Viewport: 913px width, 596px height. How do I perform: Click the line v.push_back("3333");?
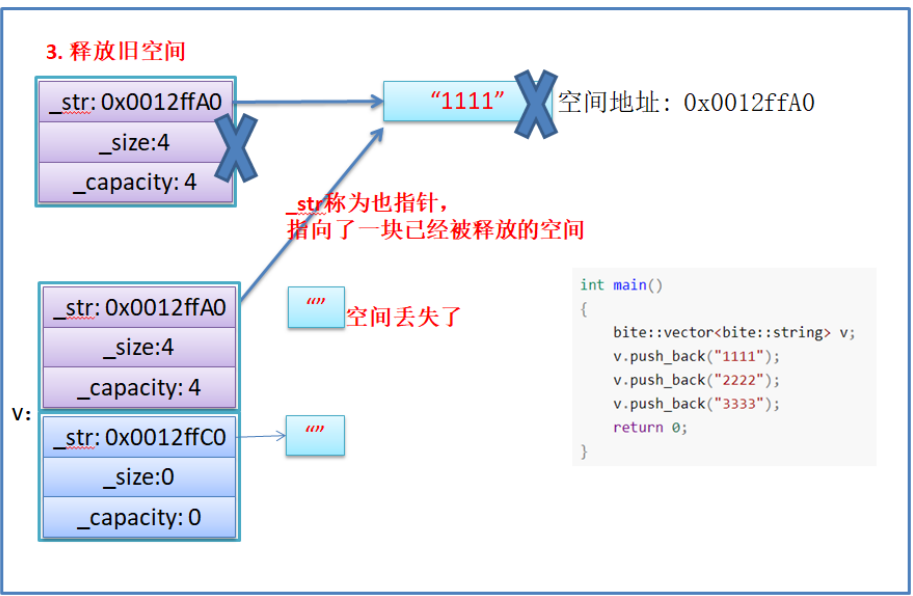tap(696, 404)
